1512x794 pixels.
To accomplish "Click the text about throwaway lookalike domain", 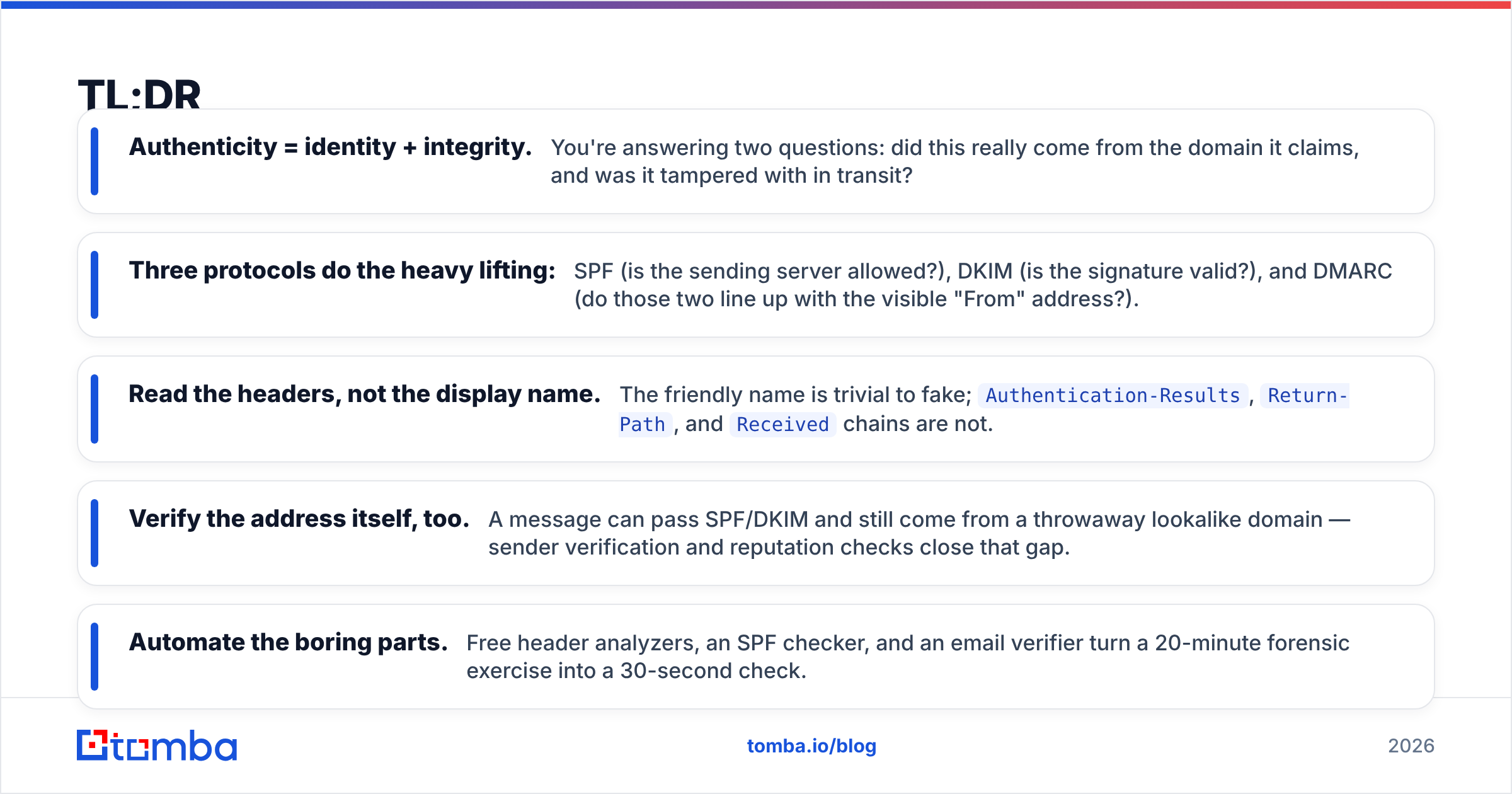I will click(919, 533).
